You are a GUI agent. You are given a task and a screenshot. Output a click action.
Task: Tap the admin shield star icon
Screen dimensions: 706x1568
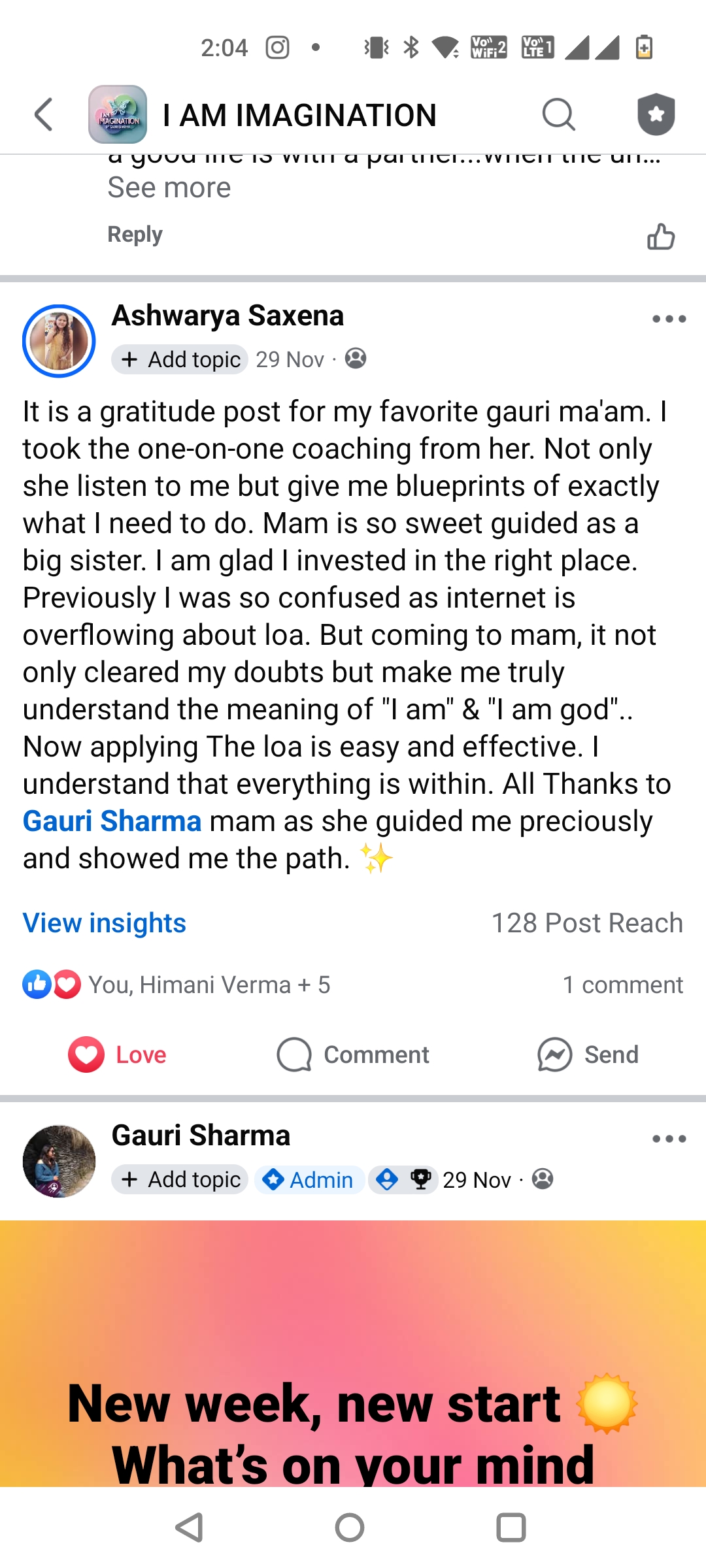point(656,115)
